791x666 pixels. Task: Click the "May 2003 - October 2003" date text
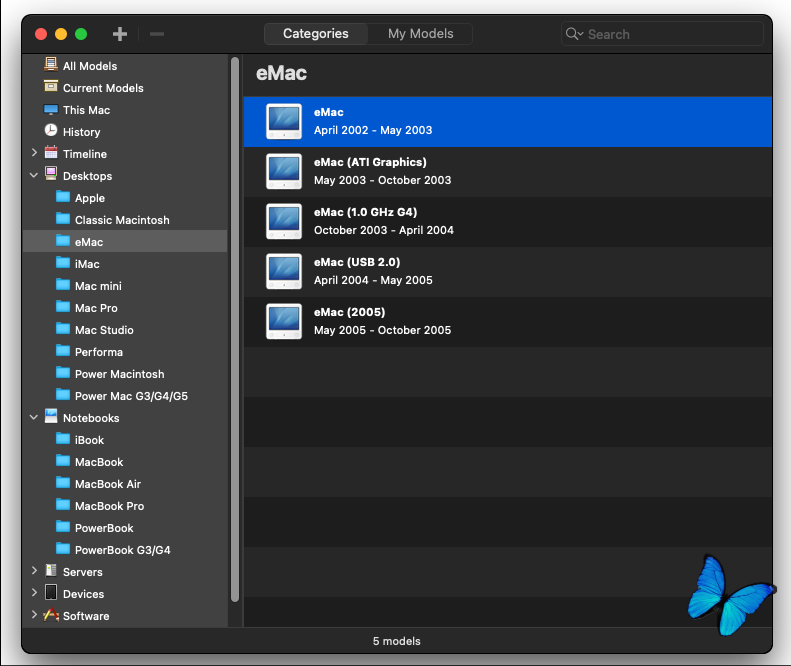[x=382, y=180]
